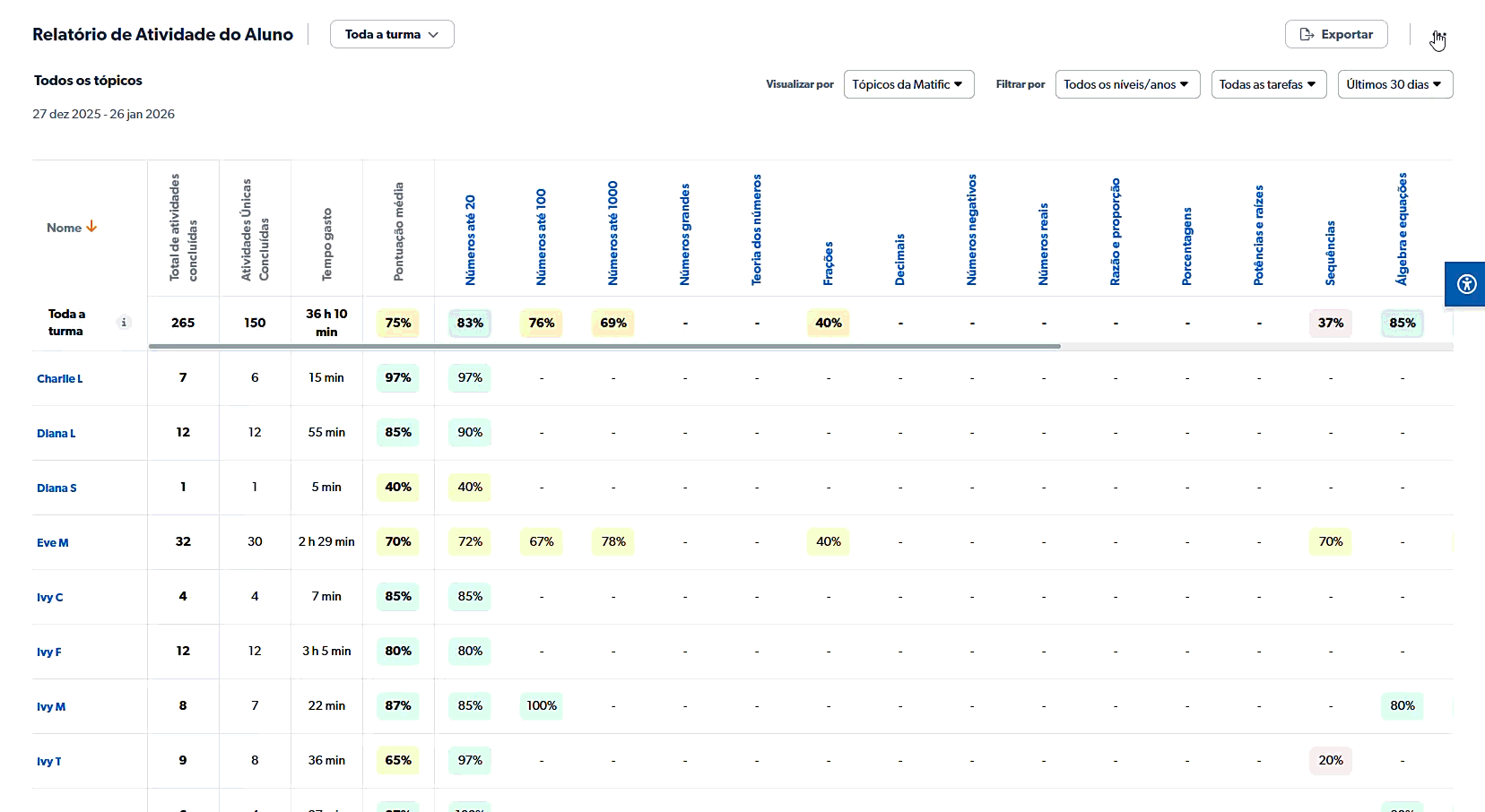
Task: Expand the Tópicos da Matific dropdown
Action: pos(907,84)
